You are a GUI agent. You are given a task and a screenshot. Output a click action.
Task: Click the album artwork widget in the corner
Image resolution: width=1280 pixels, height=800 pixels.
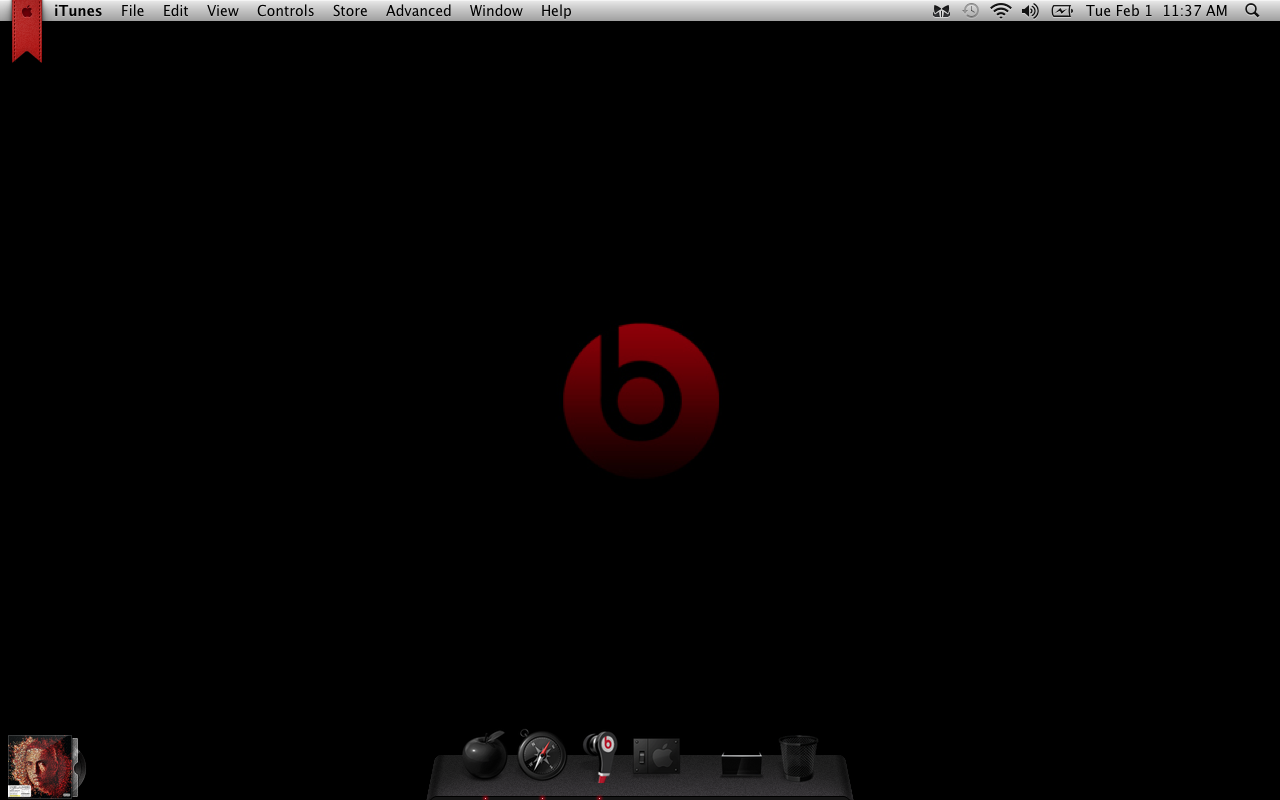(46, 766)
